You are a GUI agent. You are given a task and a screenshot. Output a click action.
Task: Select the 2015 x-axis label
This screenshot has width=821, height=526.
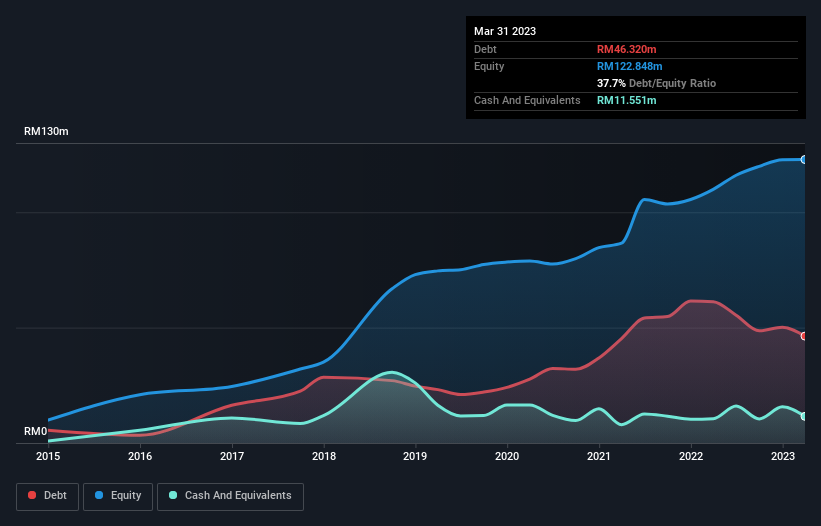point(48,456)
